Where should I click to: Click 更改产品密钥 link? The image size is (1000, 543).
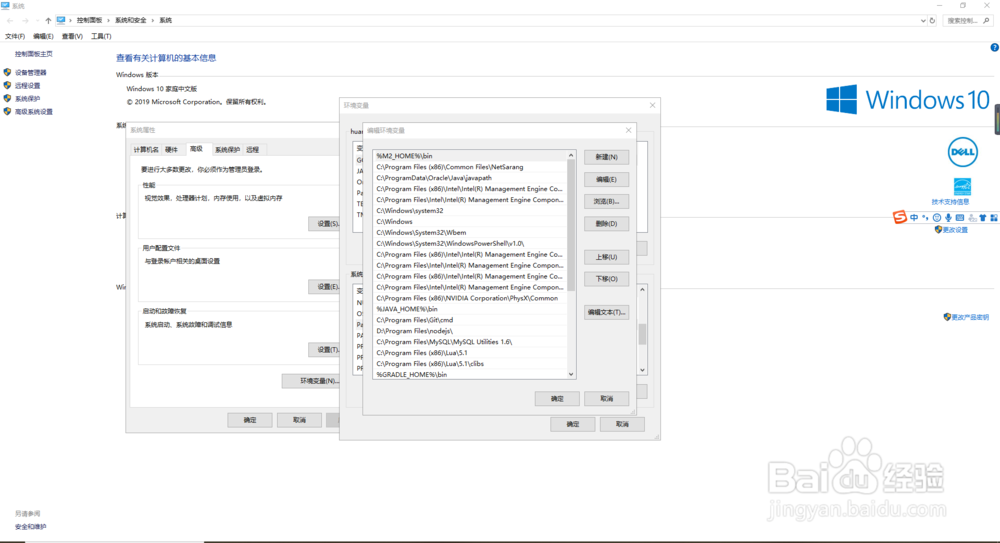pos(970,317)
